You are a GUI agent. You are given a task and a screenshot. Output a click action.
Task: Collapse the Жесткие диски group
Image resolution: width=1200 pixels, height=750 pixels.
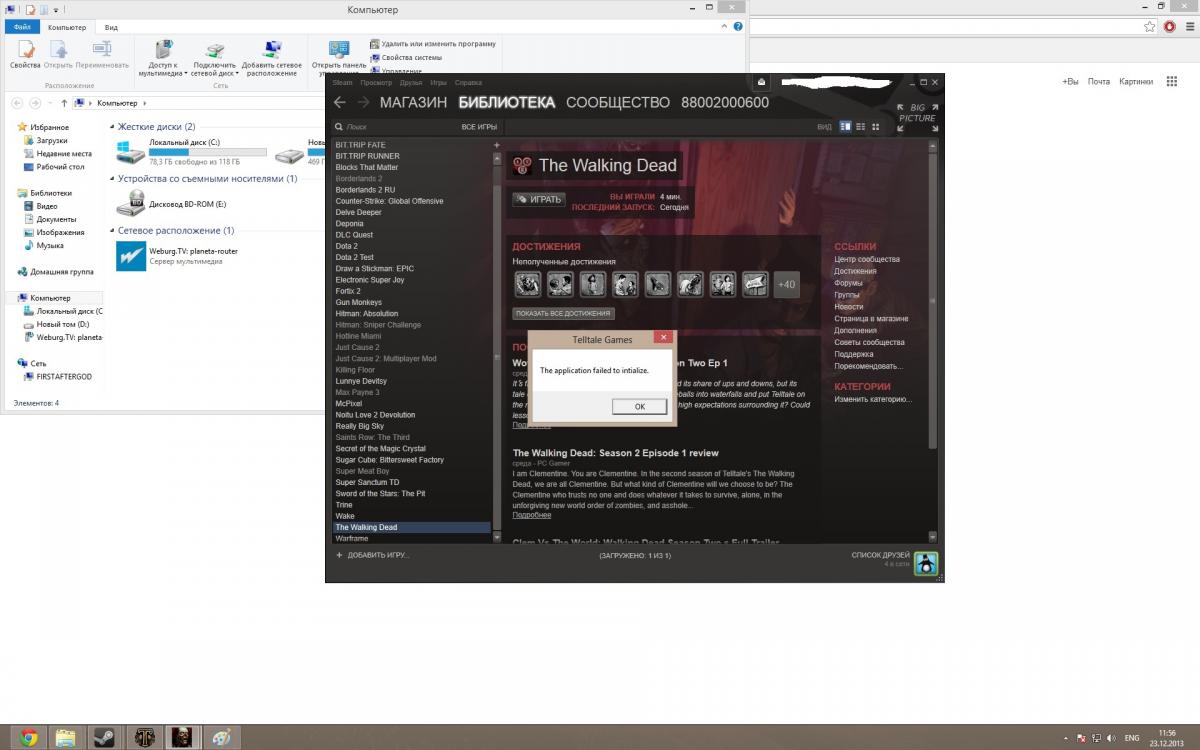tap(111, 127)
